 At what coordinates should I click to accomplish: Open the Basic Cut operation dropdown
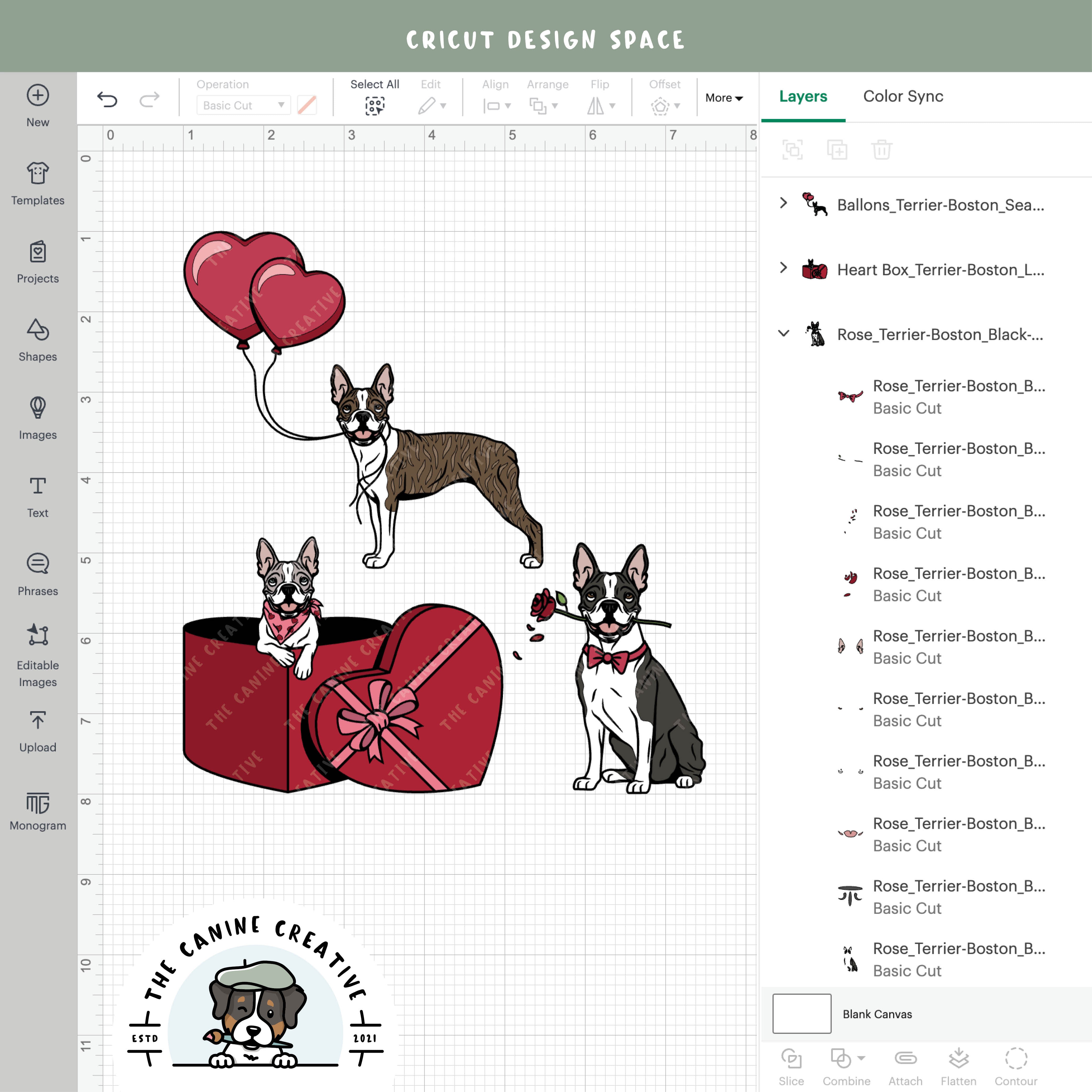pyautogui.click(x=243, y=105)
